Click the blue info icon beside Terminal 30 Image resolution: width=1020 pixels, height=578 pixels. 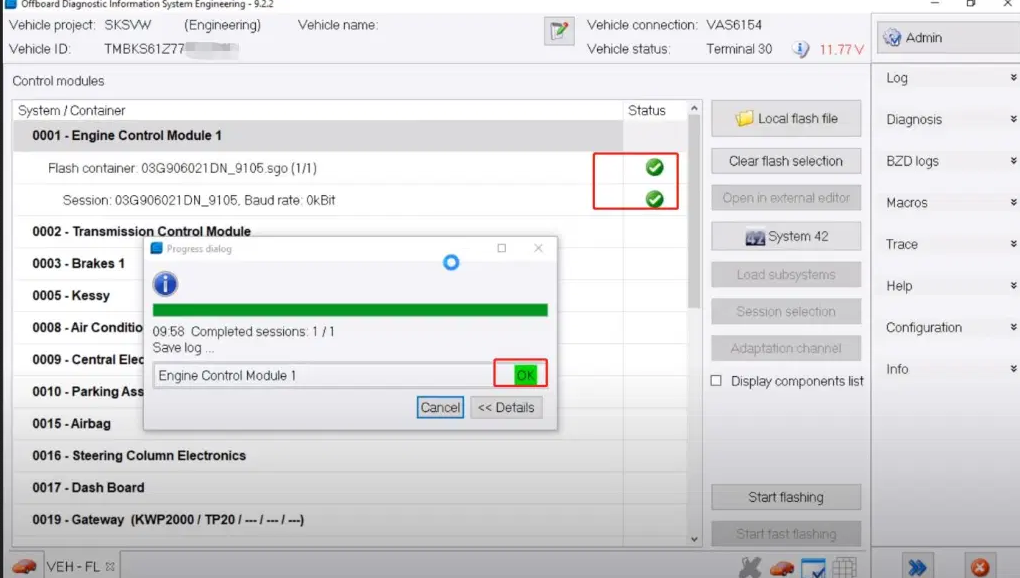(801, 49)
